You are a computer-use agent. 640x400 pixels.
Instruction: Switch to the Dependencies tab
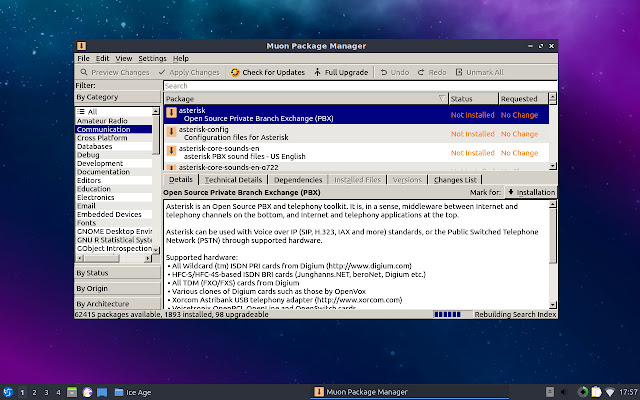(x=298, y=180)
